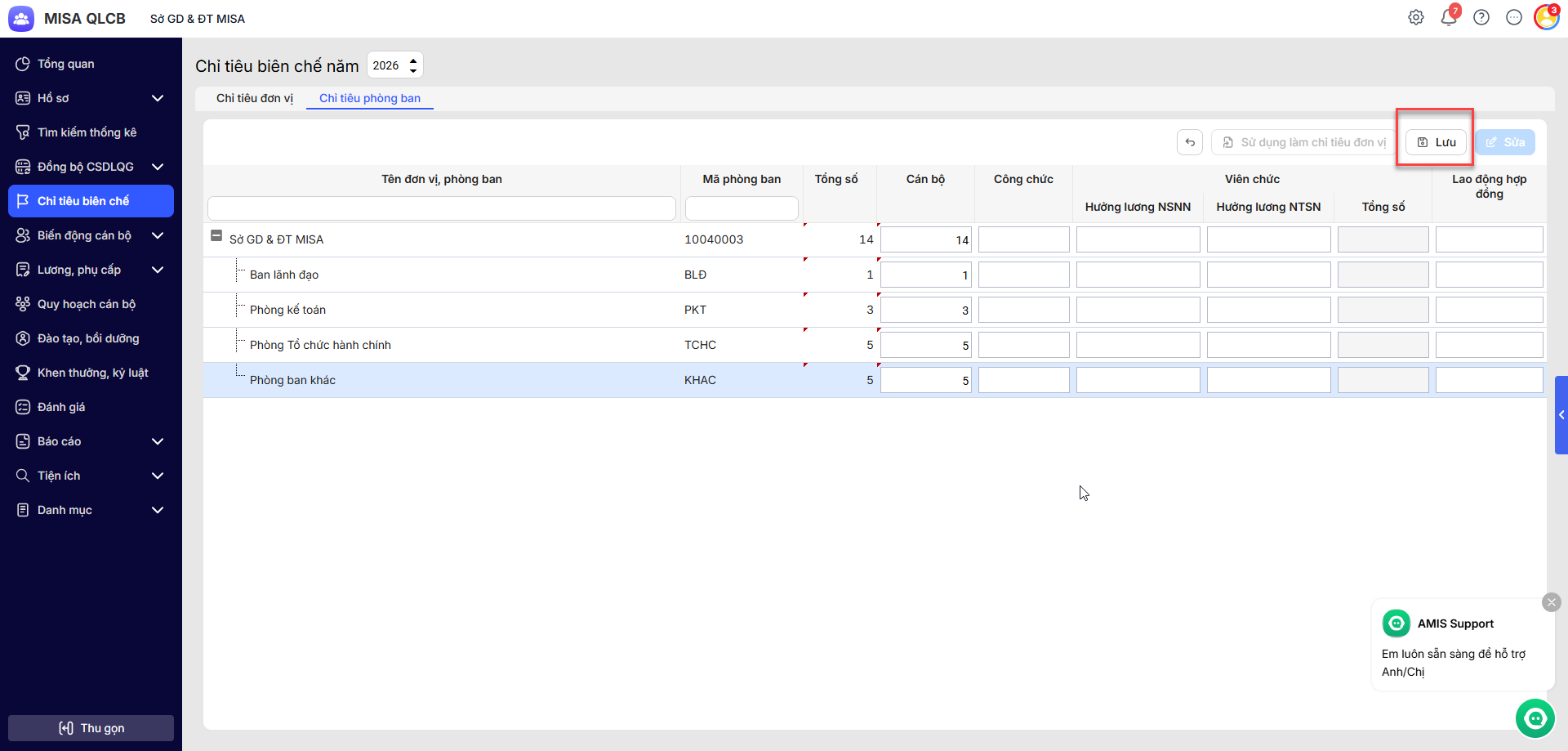This screenshot has width=1568, height=751.
Task: Expand the Hồ sơ sidebar menu
Action: (x=158, y=98)
